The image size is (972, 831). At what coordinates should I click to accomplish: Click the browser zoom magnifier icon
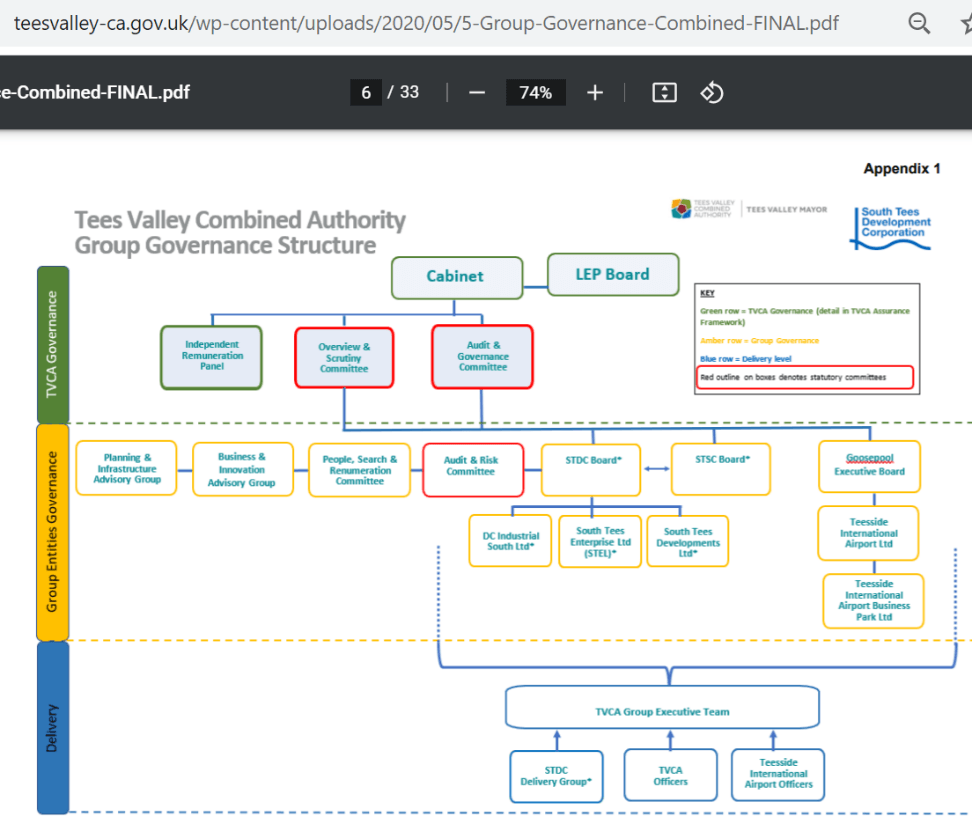[919, 24]
